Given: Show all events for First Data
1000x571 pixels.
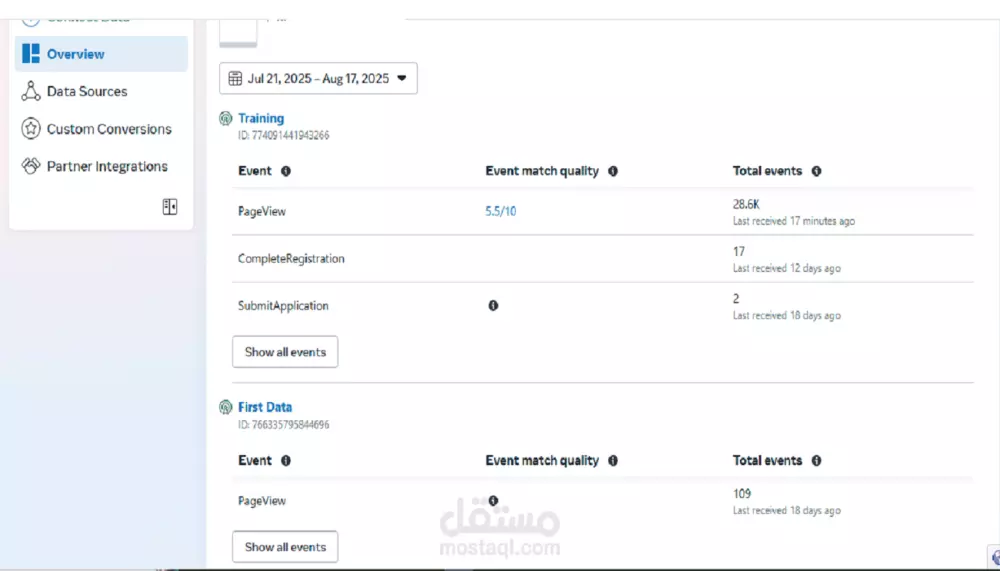Looking at the screenshot, I should pos(285,547).
